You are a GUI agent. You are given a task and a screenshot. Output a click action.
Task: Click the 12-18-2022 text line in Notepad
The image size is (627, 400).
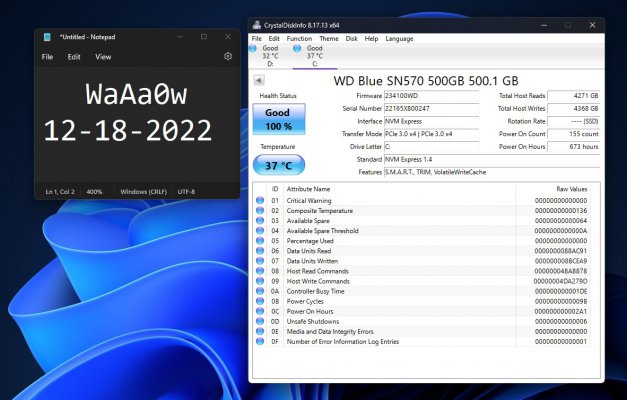click(128, 130)
